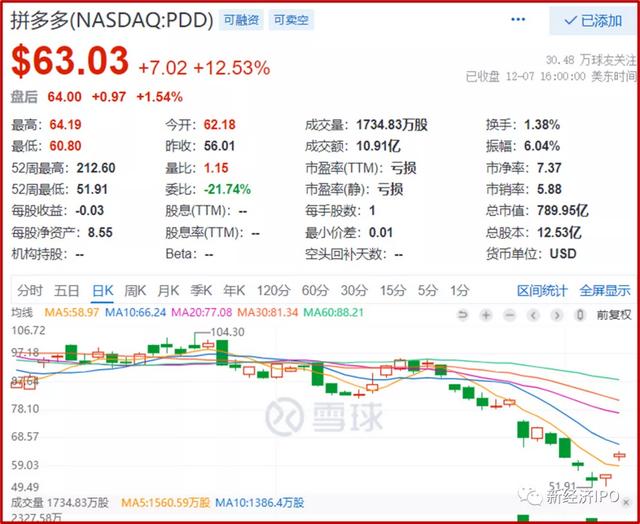Click the volume MA10:1386.4万股 label

[x=259, y=502]
